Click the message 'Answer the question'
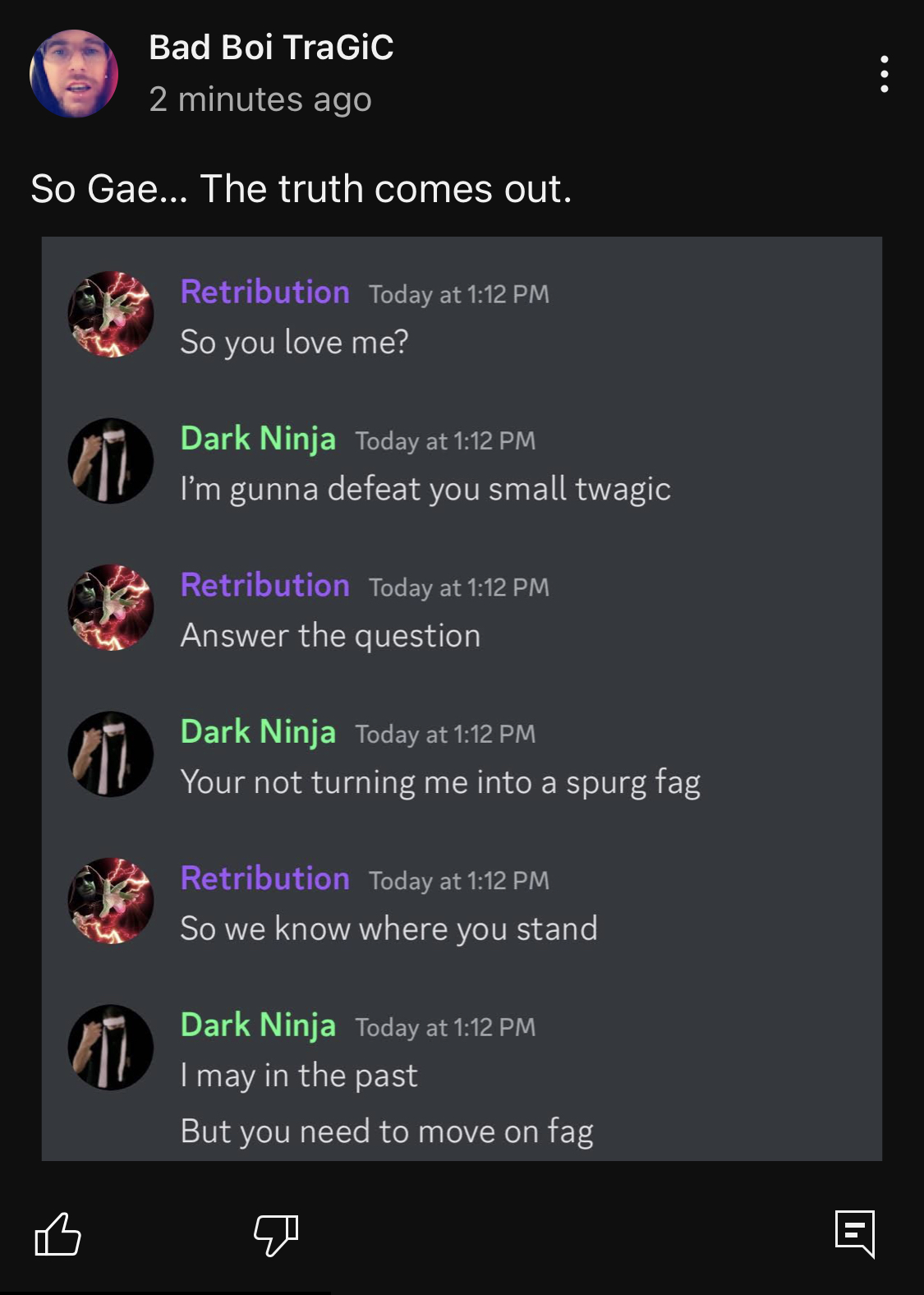Screen dimensions: 924x1295 [330, 636]
